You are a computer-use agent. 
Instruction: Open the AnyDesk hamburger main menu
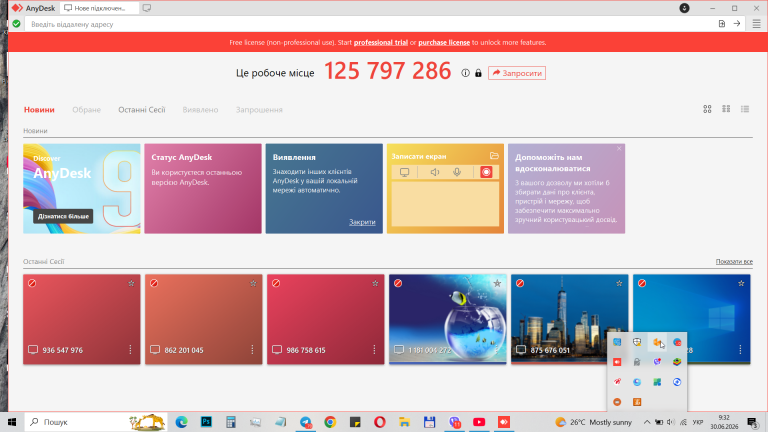(x=756, y=24)
